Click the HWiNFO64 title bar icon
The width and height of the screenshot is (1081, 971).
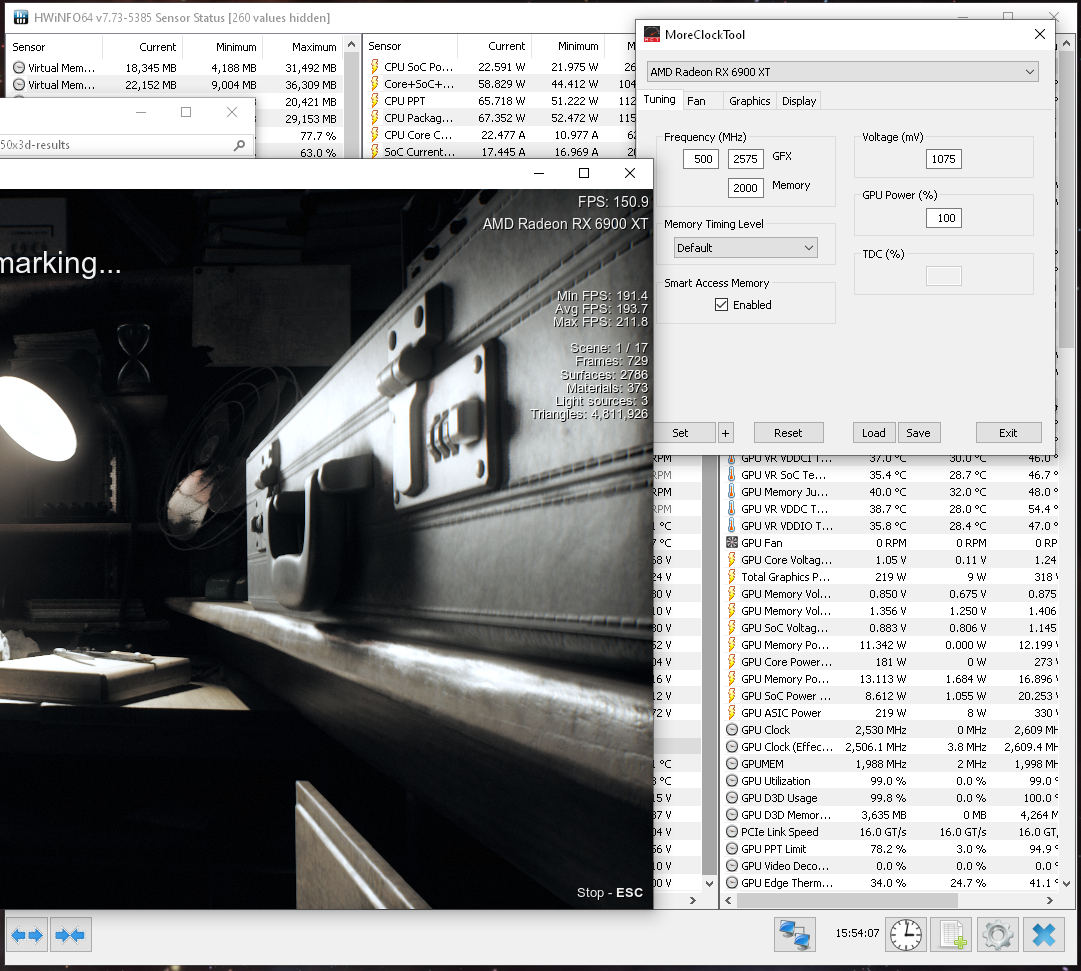[x=21, y=17]
